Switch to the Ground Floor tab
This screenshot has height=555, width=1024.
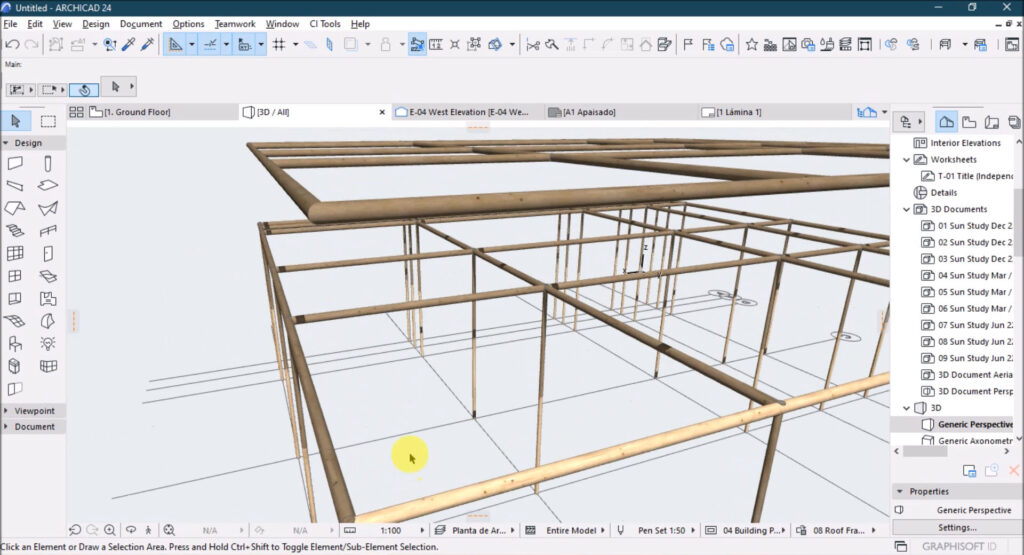pos(137,112)
